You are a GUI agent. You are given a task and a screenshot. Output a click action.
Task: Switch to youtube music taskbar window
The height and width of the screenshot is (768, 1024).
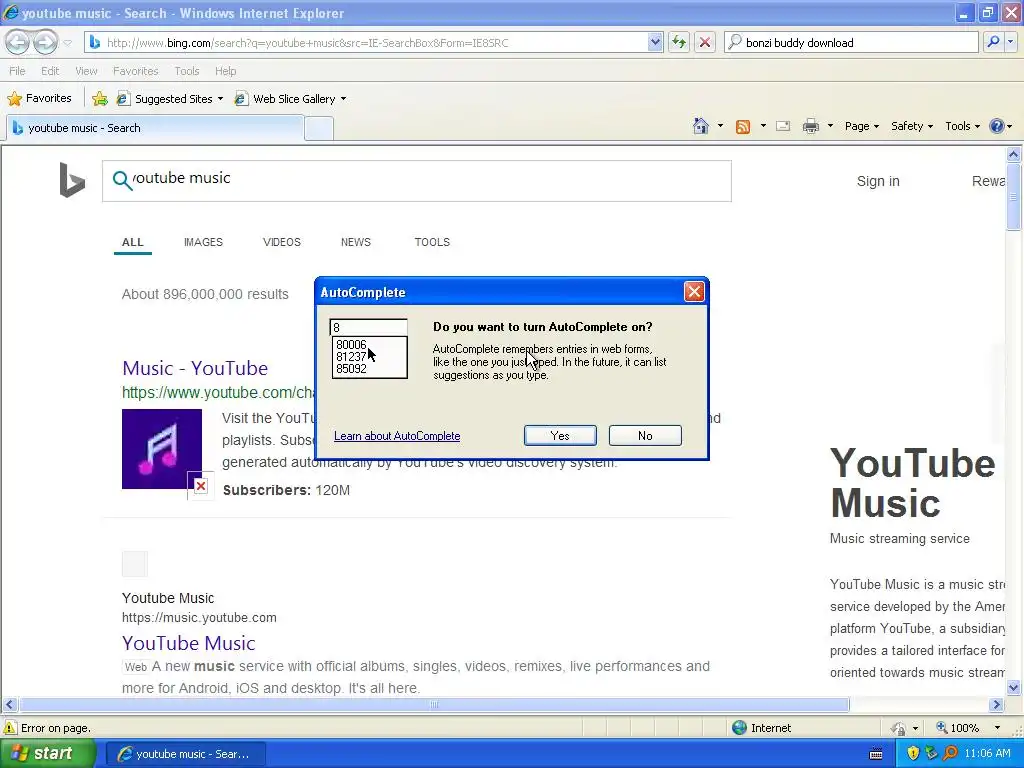pyautogui.click(x=185, y=754)
